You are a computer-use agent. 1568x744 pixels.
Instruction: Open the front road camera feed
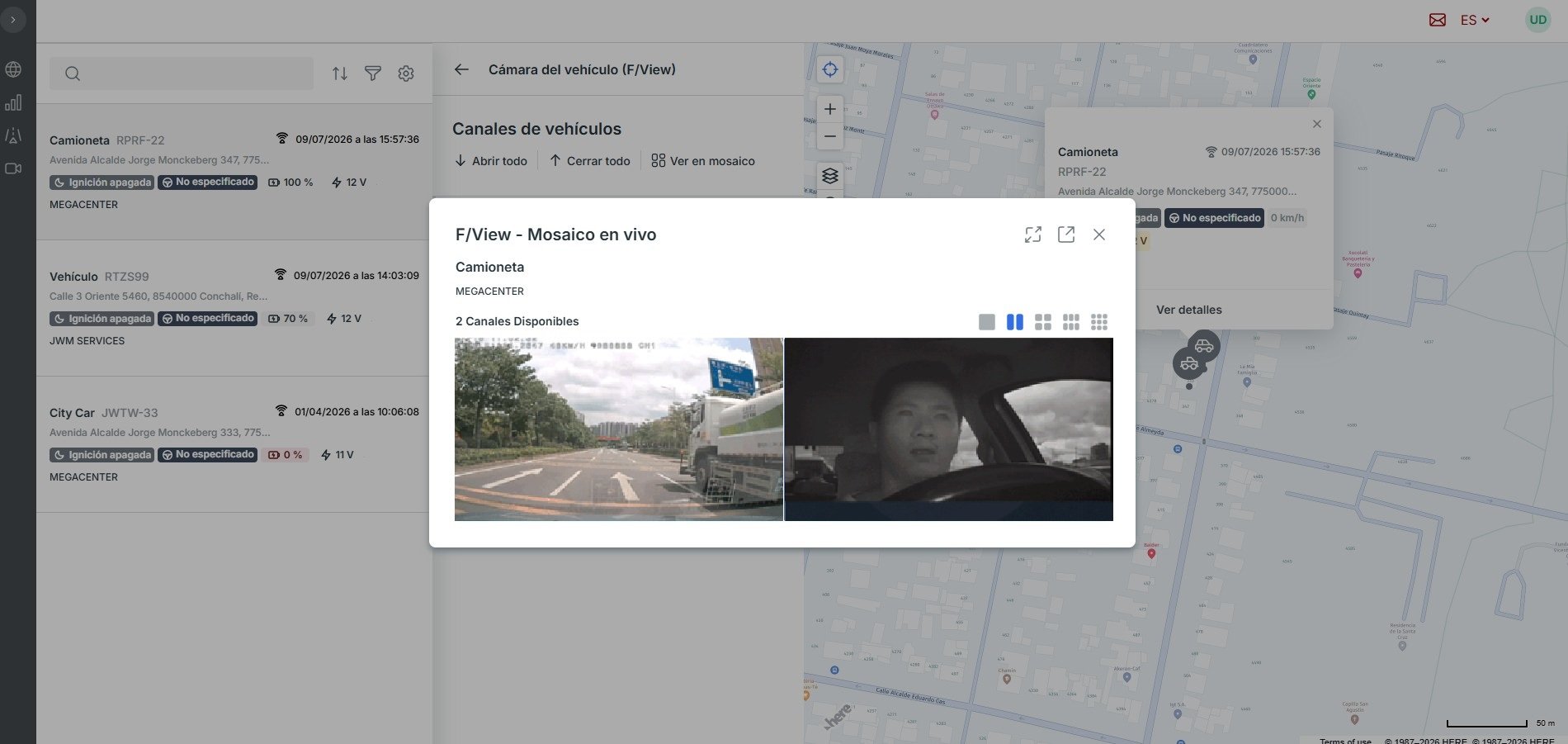coord(619,429)
